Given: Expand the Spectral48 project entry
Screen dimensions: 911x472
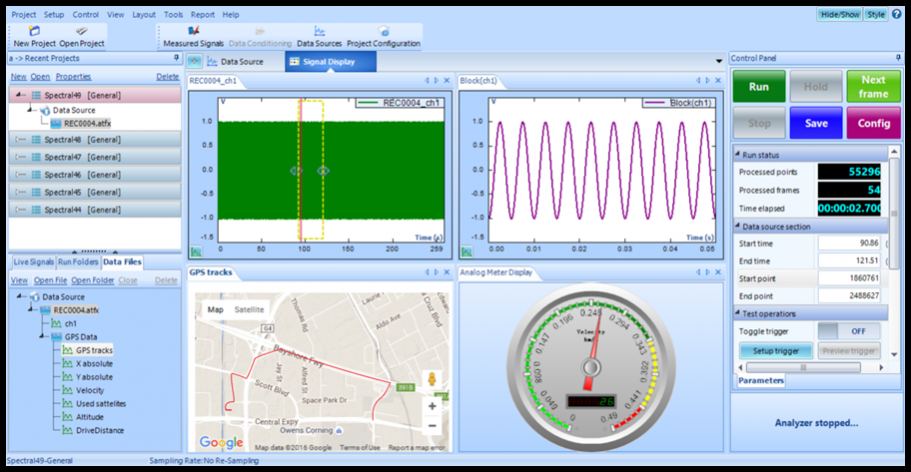Looking at the screenshot, I should (22, 140).
